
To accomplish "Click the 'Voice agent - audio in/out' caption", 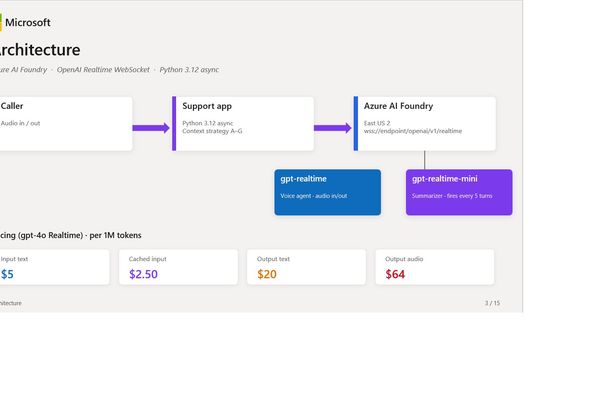I will click(314, 196).
